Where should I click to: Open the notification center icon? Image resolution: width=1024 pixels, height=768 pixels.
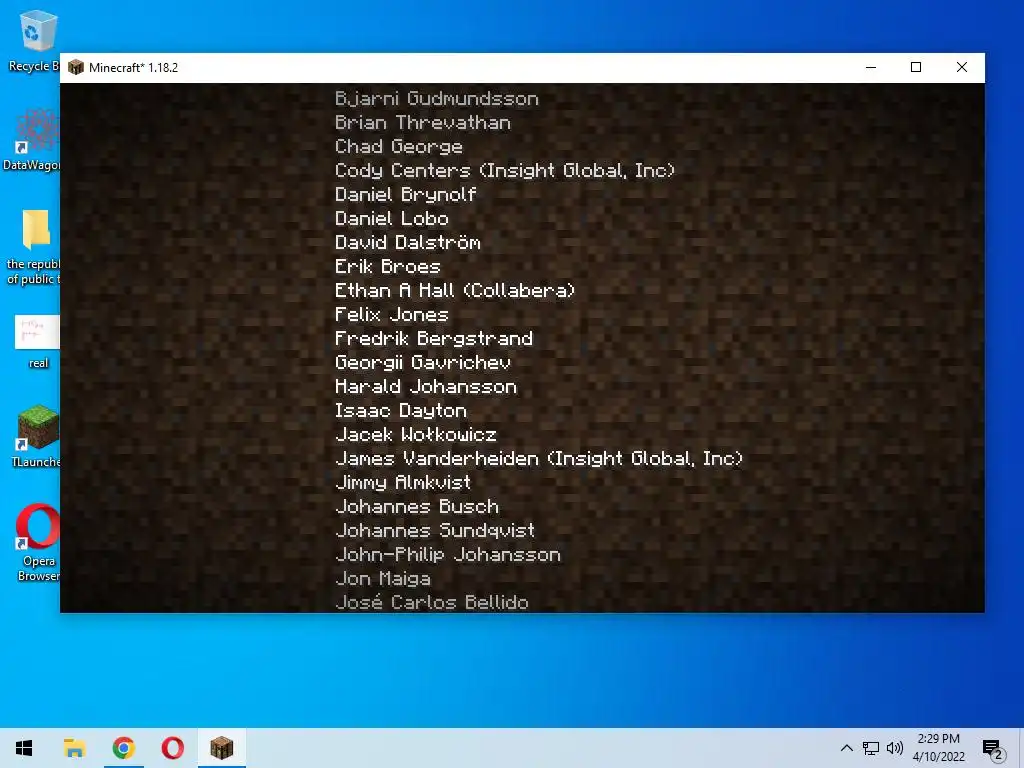993,749
